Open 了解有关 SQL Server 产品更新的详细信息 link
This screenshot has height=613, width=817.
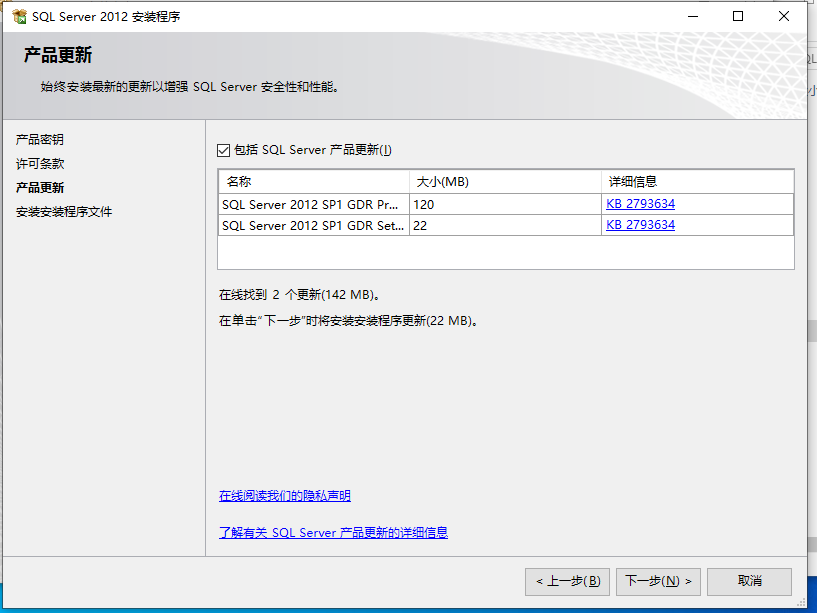[x=333, y=532]
